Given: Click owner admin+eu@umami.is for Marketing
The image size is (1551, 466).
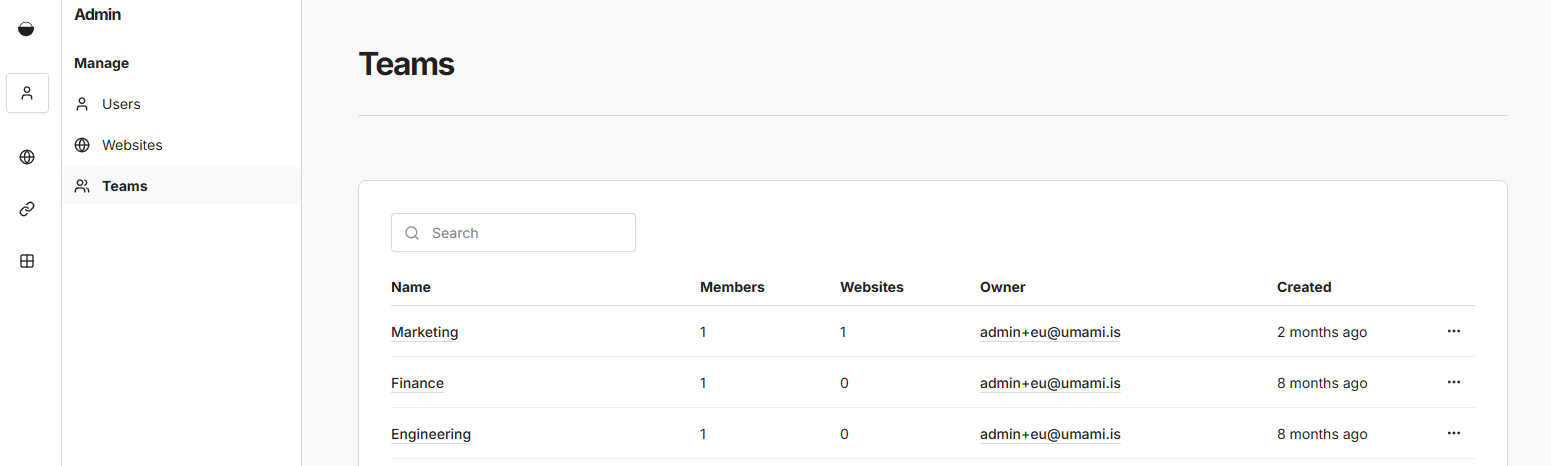Looking at the screenshot, I should pyautogui.click(x=1049, y=332).
